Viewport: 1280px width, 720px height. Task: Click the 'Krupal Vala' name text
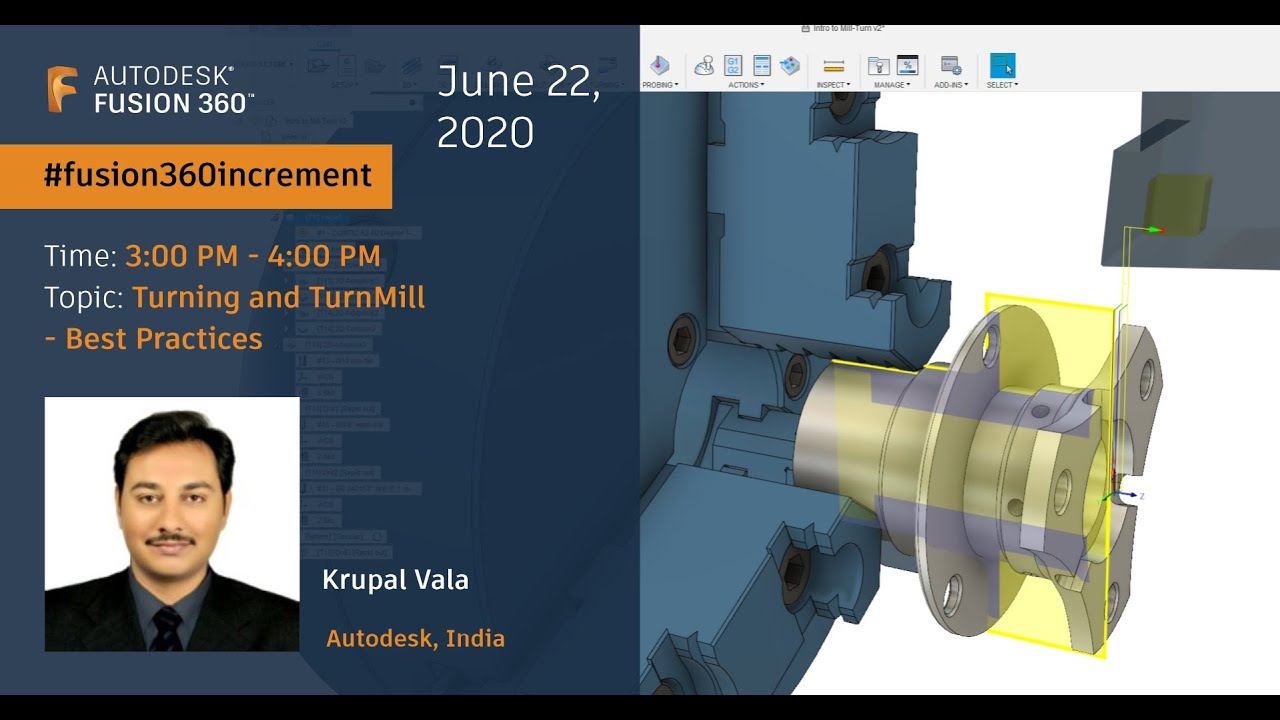pyautogui.click(x=395, y=580)
